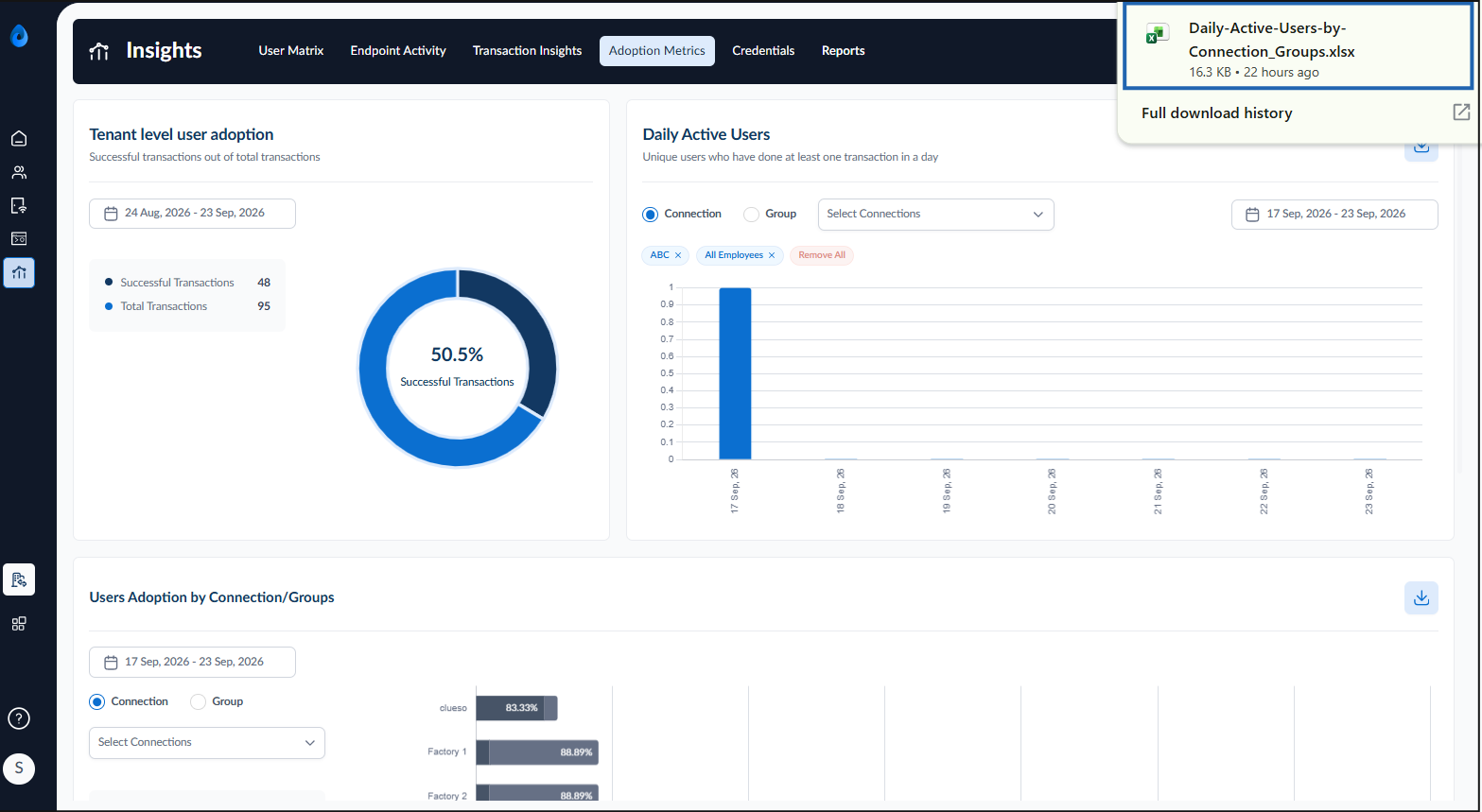The height and width of the screenshot is (812, 1482).
Task: Click Remove All tags button
Action: (822, 255)
